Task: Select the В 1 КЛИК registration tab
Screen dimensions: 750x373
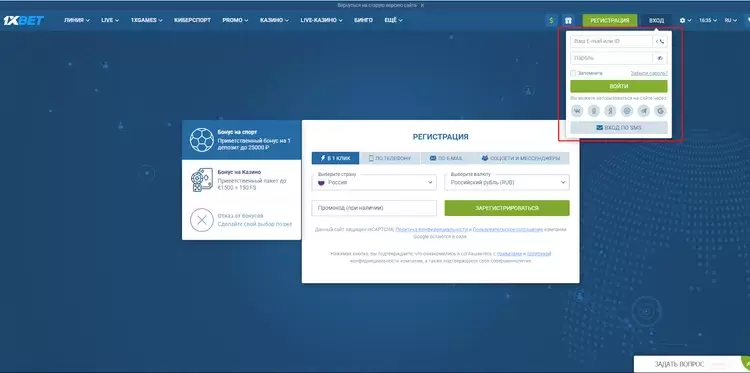Action: point(335,158)
